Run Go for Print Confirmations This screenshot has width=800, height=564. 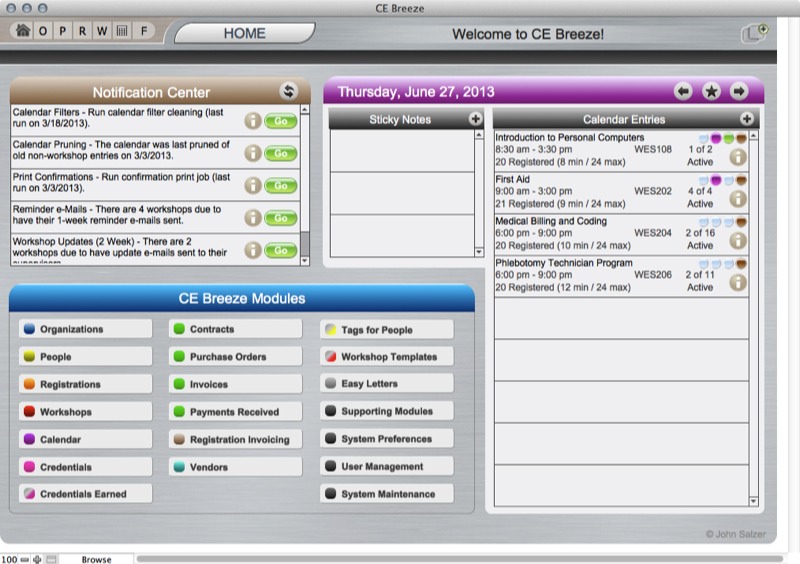pyautogui.click(x=281, y=185)
